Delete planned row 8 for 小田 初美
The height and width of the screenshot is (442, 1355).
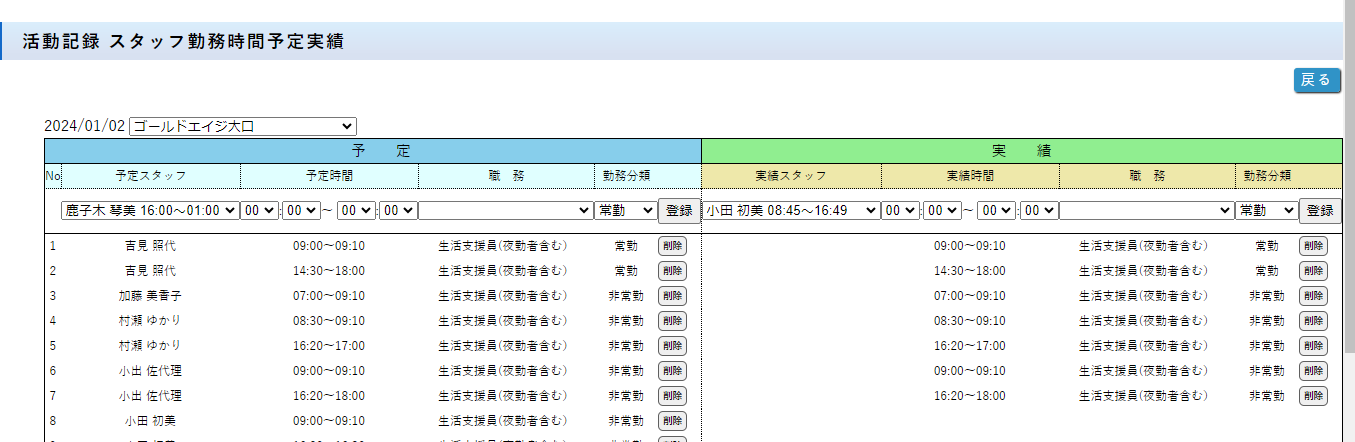tap(672, 421)
